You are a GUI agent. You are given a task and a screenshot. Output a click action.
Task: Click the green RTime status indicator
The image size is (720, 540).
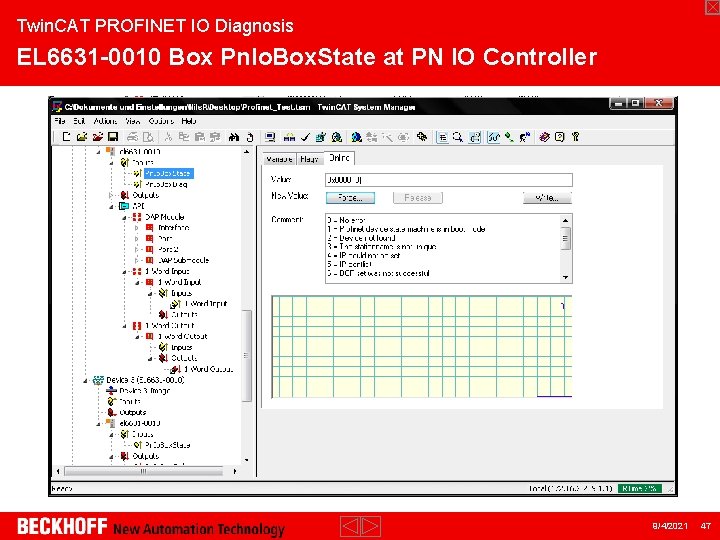click(x=640, y=489)
